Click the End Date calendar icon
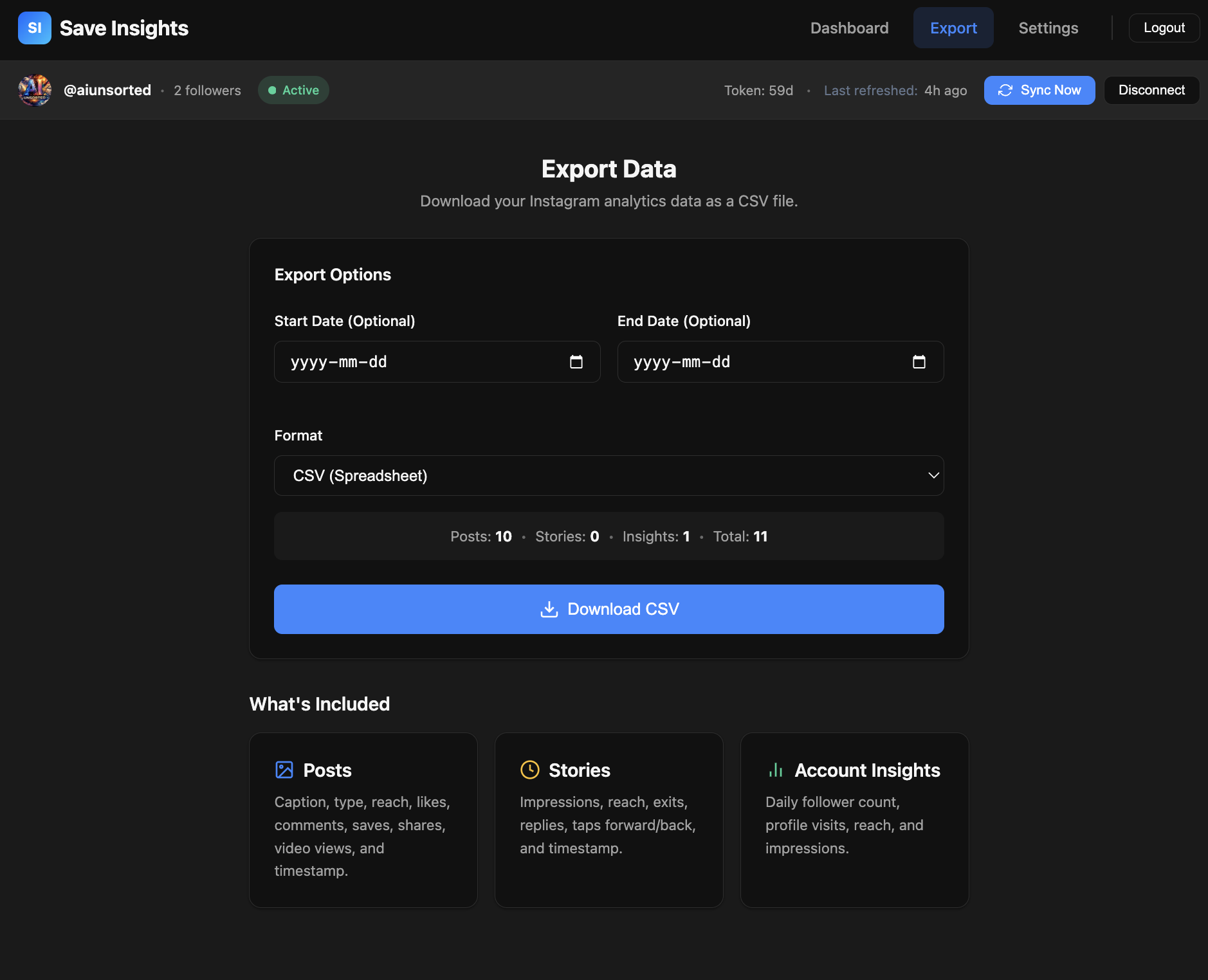Image resolution: width=1208 pixels, height=980 pixels. point(919,362)
